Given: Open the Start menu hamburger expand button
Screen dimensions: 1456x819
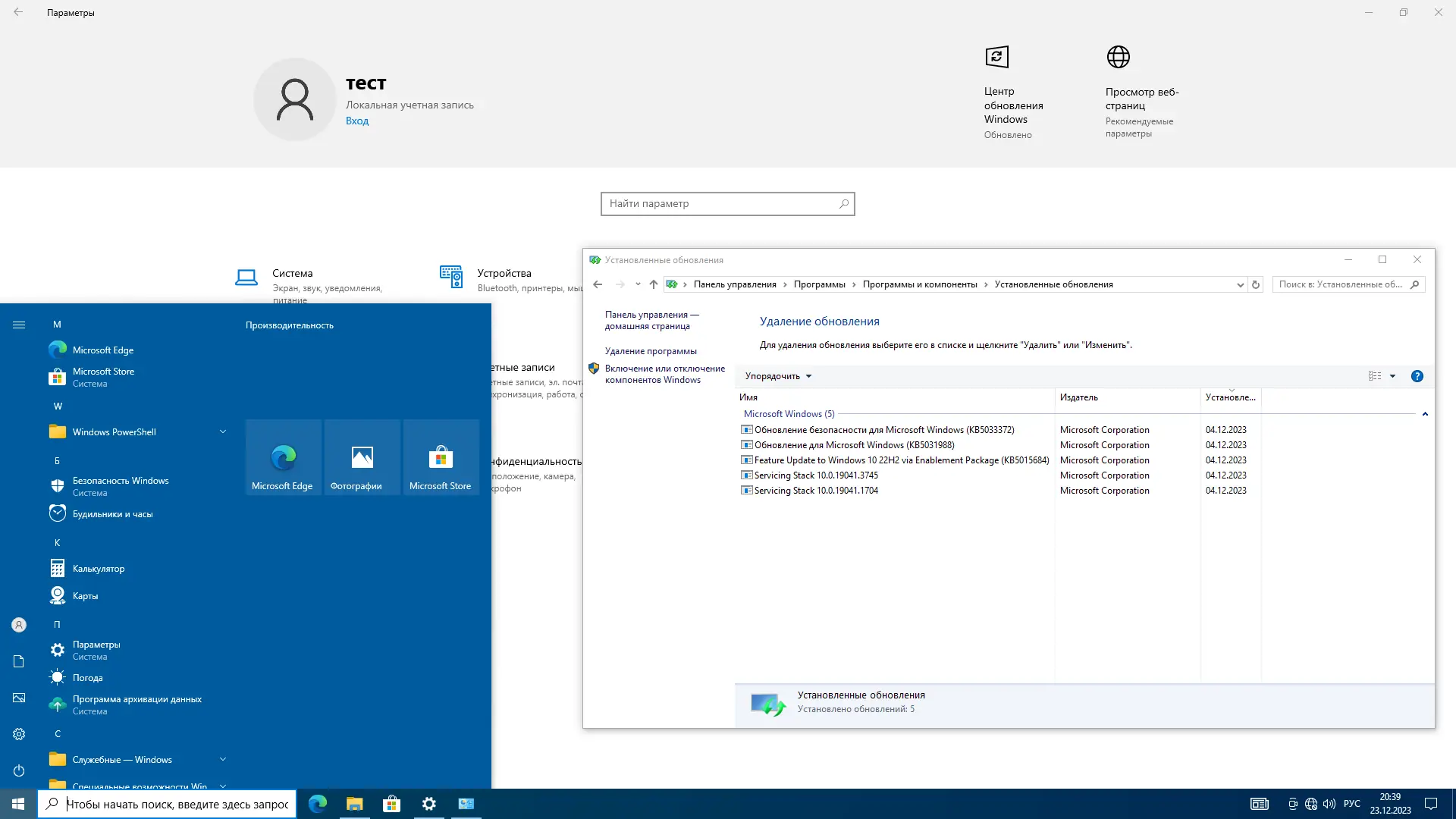Looking at the screenshot, I should pos(19,325).
